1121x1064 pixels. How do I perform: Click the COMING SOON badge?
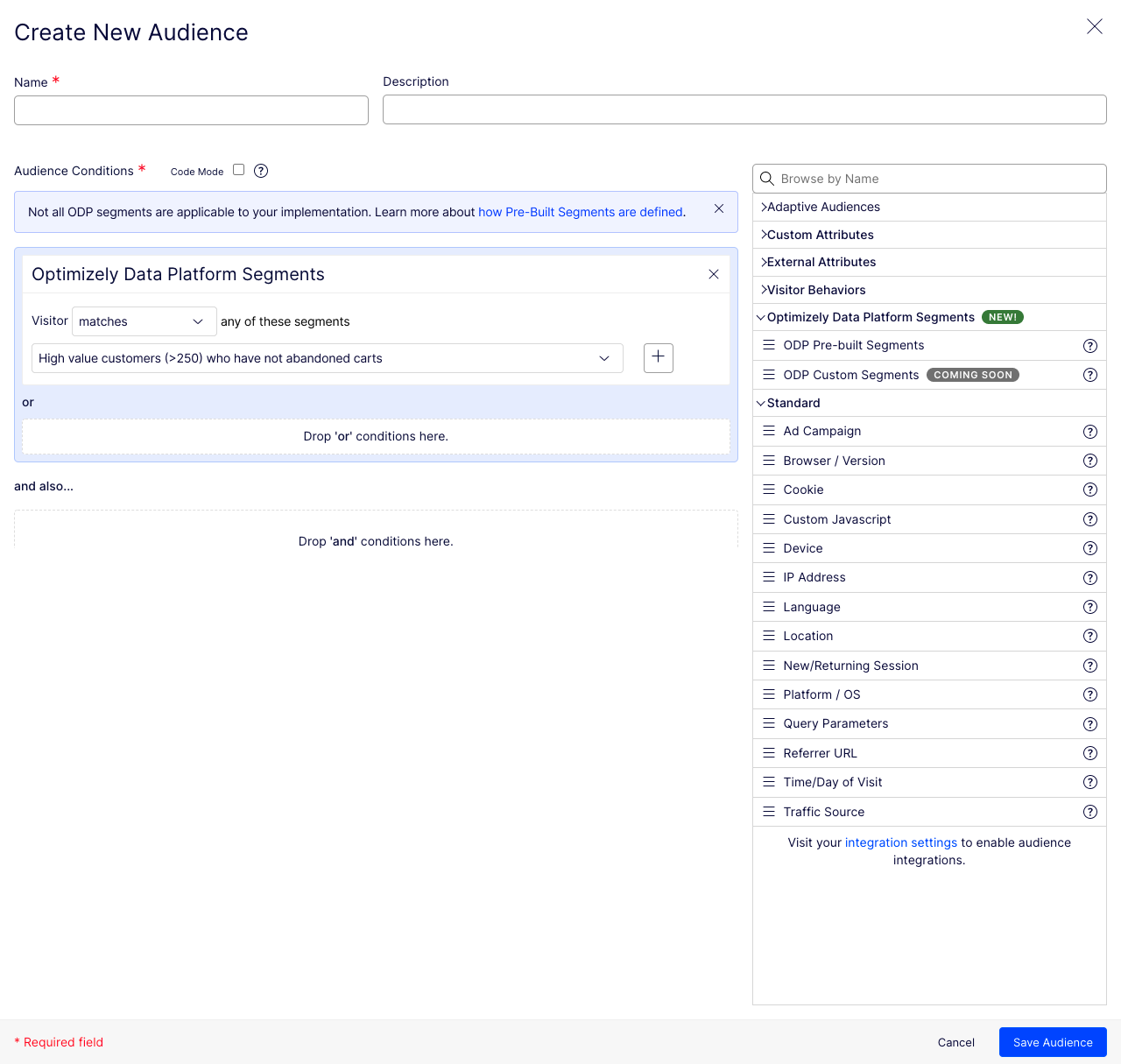tap(973, 375)
